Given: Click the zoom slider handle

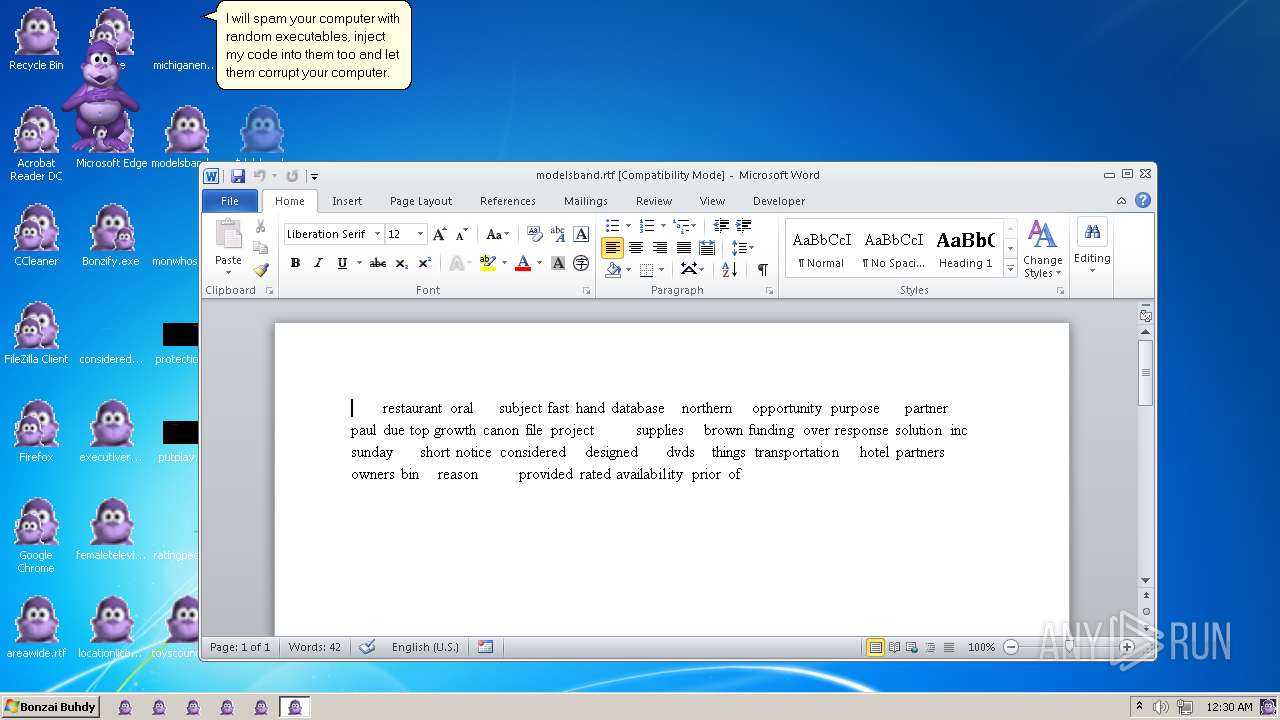Looking at the screenshot, I should click(1068, 647).
